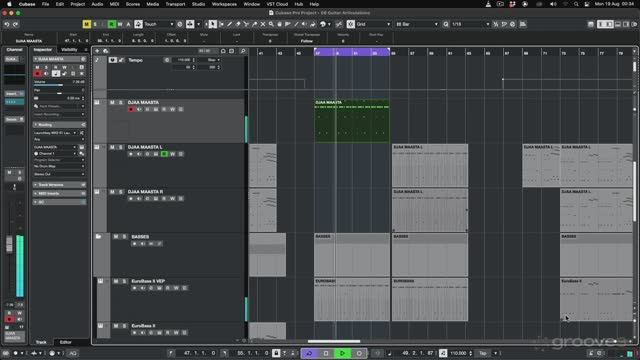
Task: Click the Undo arrow in toolbar
Action: (7, 24)
